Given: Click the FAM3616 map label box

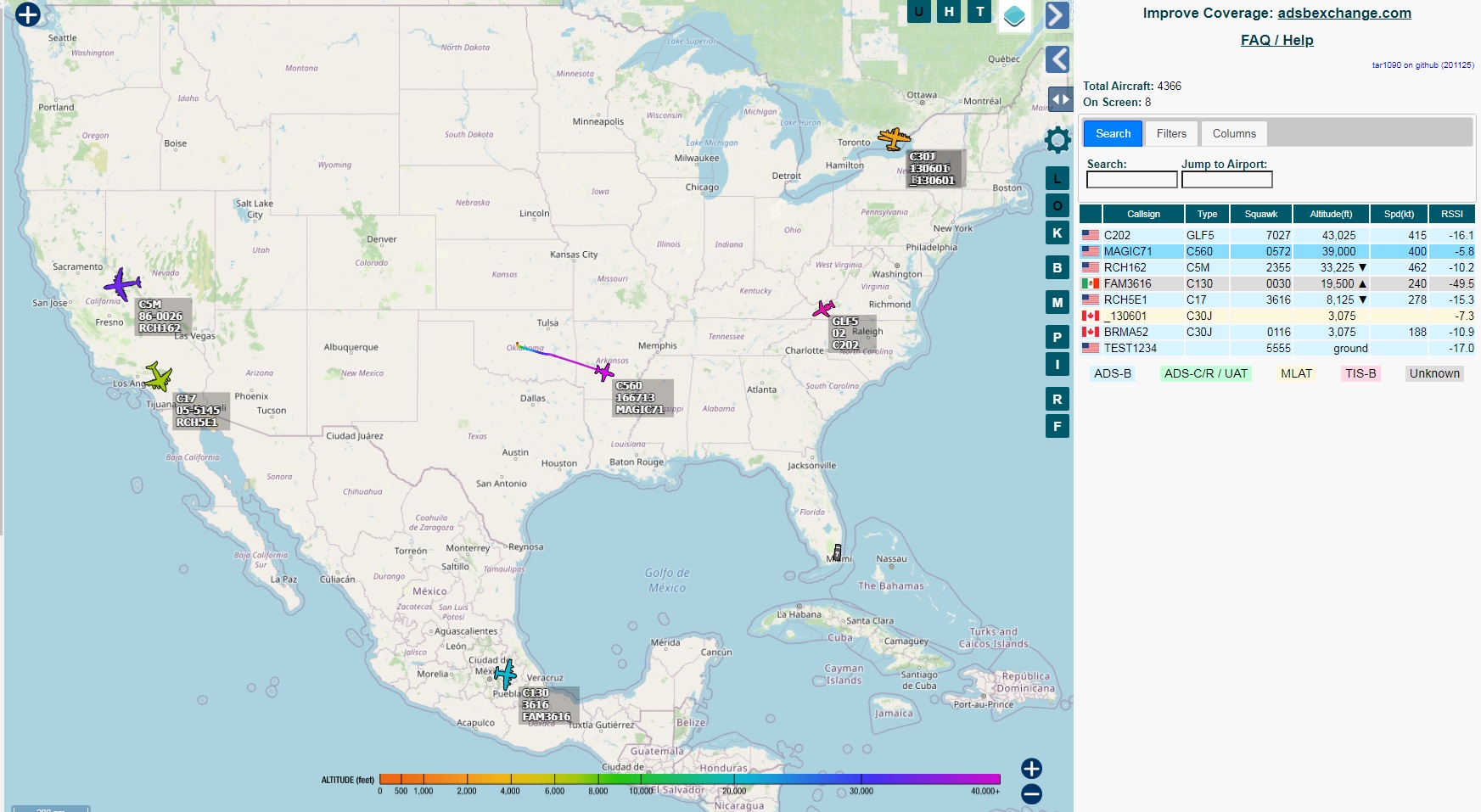Looking at the screenshot, I should 550,705.
